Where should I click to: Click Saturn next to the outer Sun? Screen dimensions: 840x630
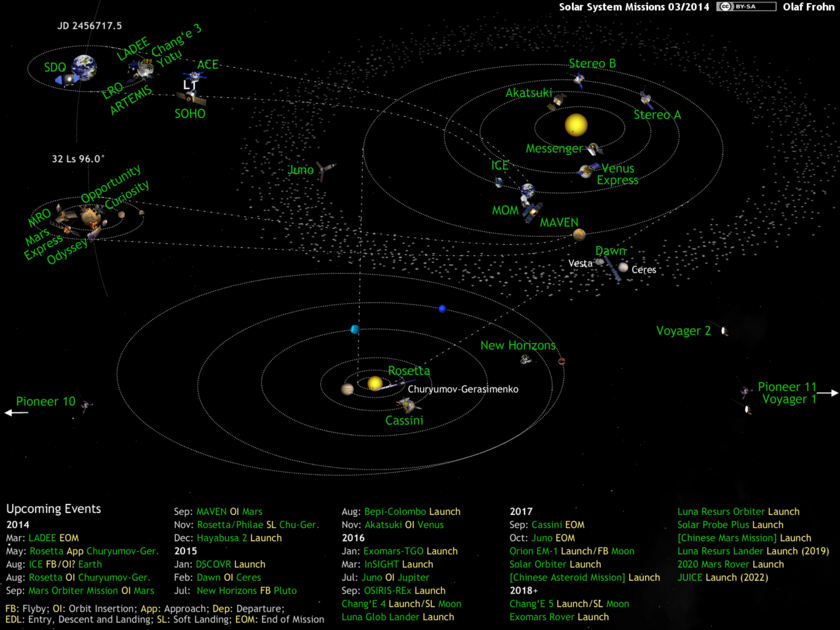(348, 389)
